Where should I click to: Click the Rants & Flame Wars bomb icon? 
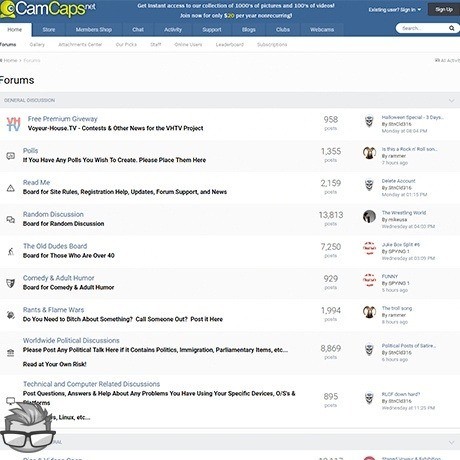point(11,315)
